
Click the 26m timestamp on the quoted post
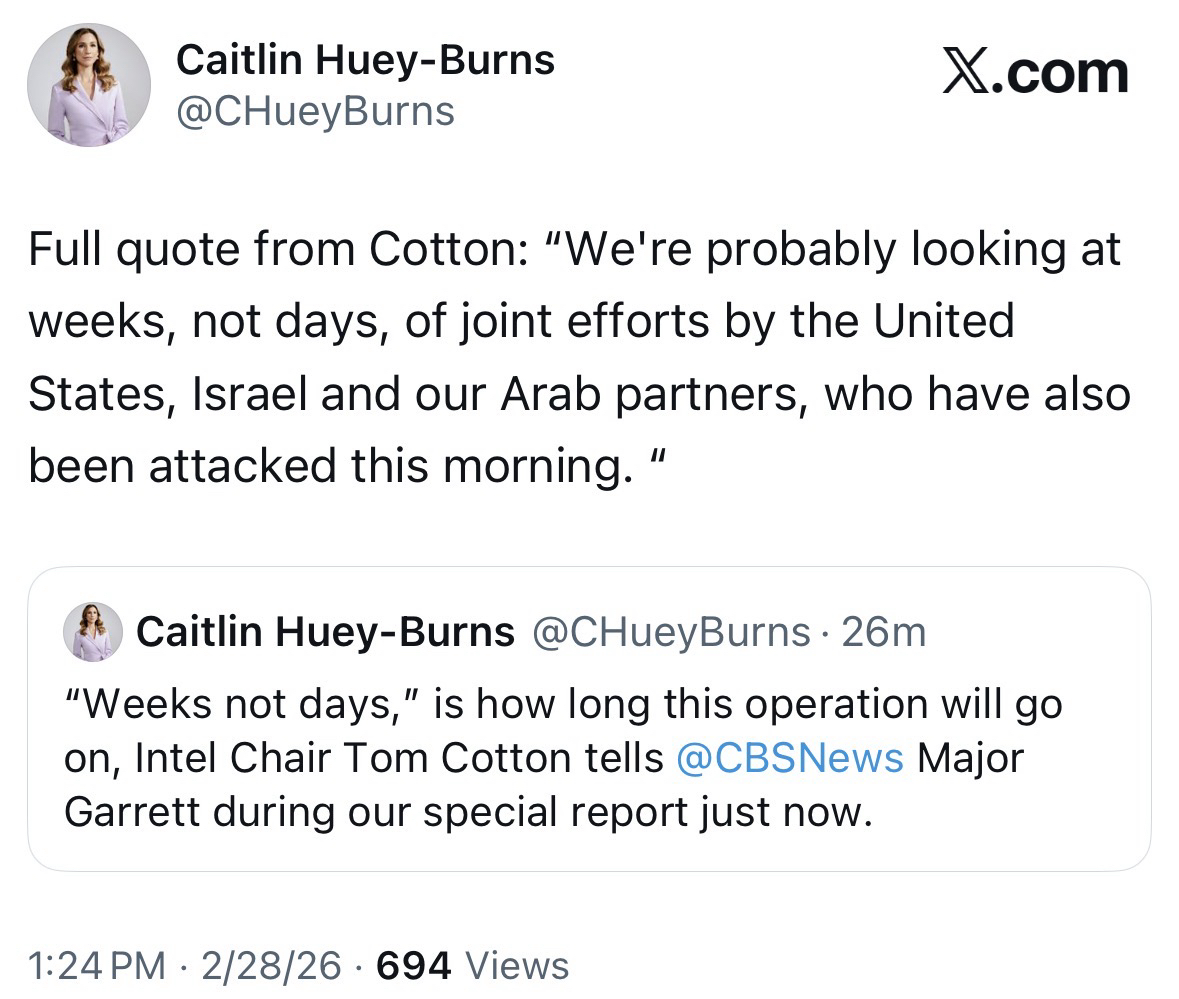(884, 632)
